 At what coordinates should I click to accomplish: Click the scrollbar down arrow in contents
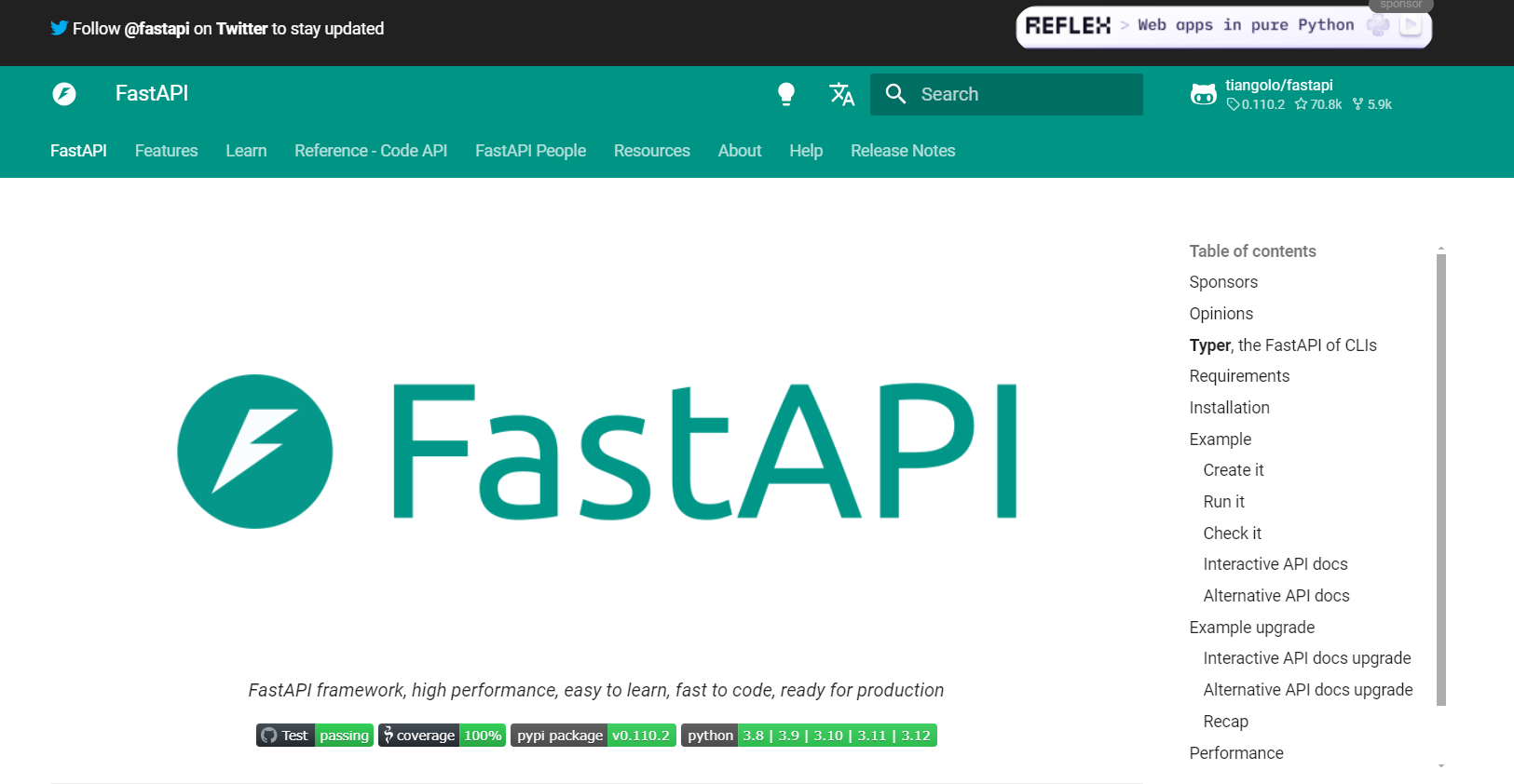click(x=1441, y=765)
